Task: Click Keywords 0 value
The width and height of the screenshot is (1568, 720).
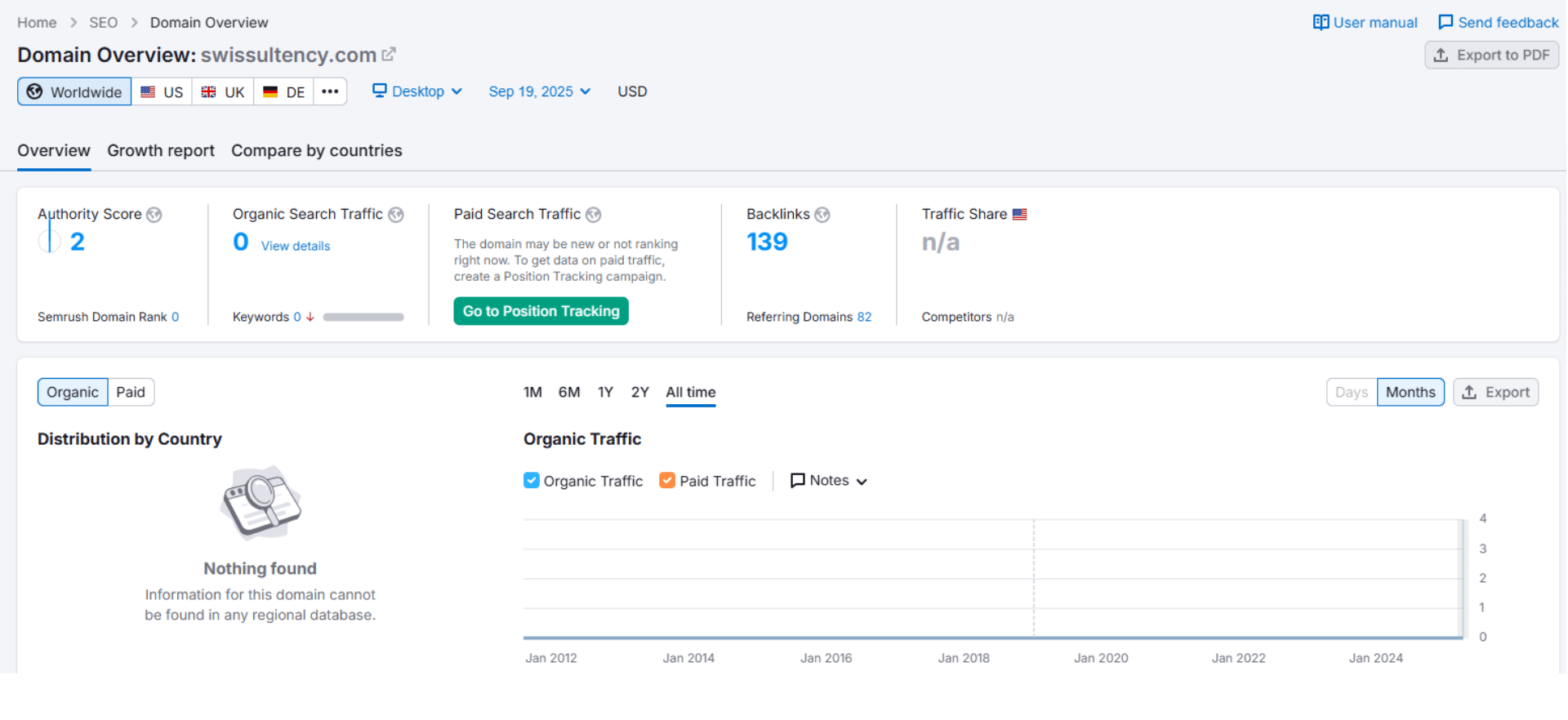Action: click(x=297, y=317)
